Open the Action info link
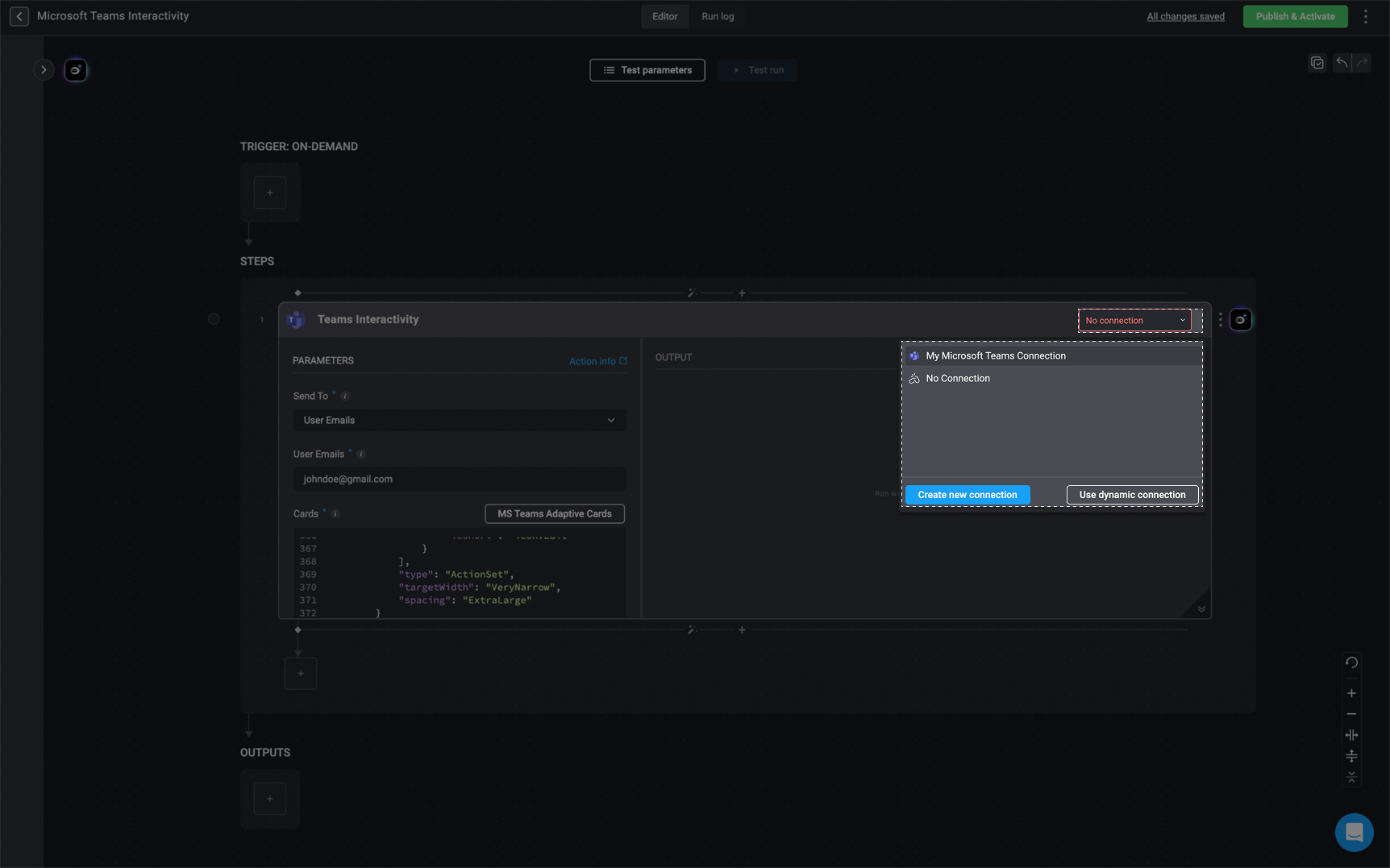 coord(597,361)
